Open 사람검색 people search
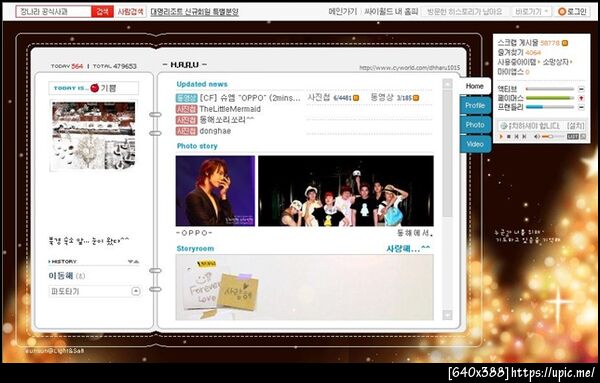 (x=130, y=12)
